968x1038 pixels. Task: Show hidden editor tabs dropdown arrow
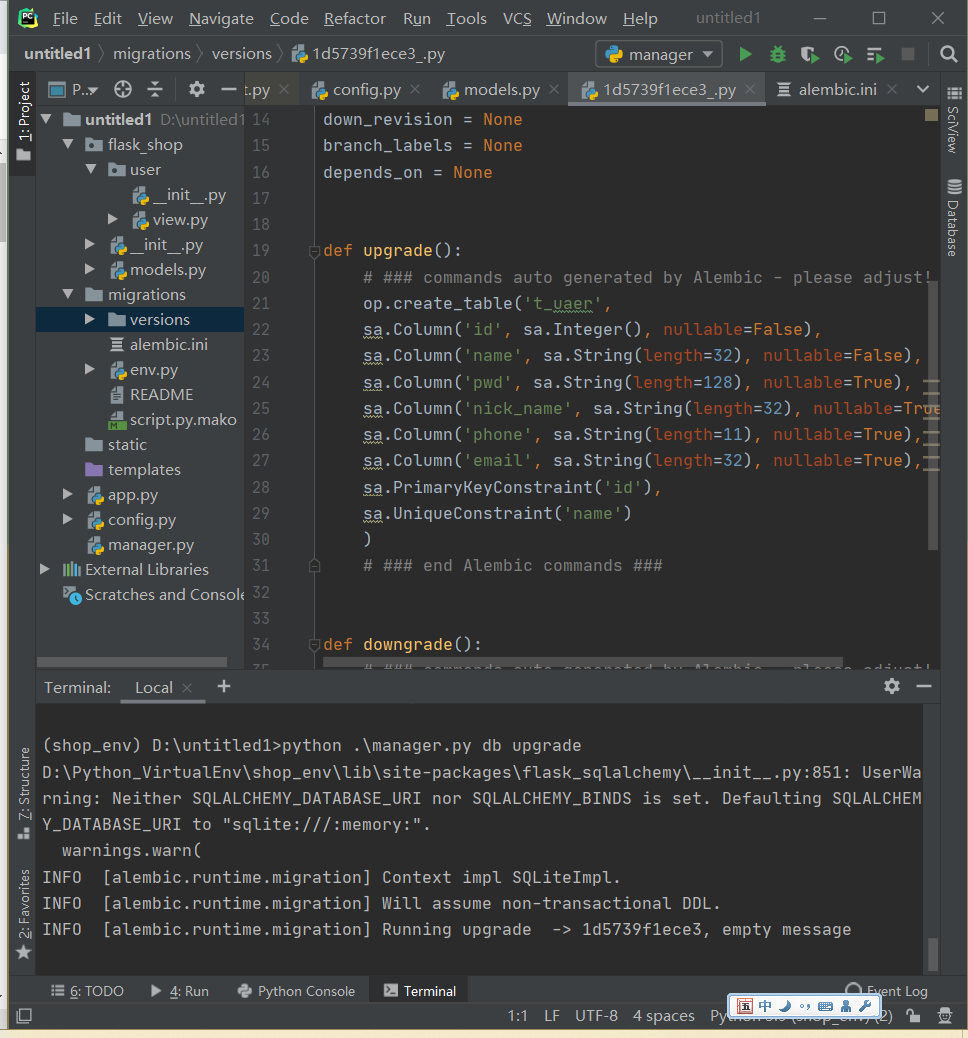tap(923, 89)
